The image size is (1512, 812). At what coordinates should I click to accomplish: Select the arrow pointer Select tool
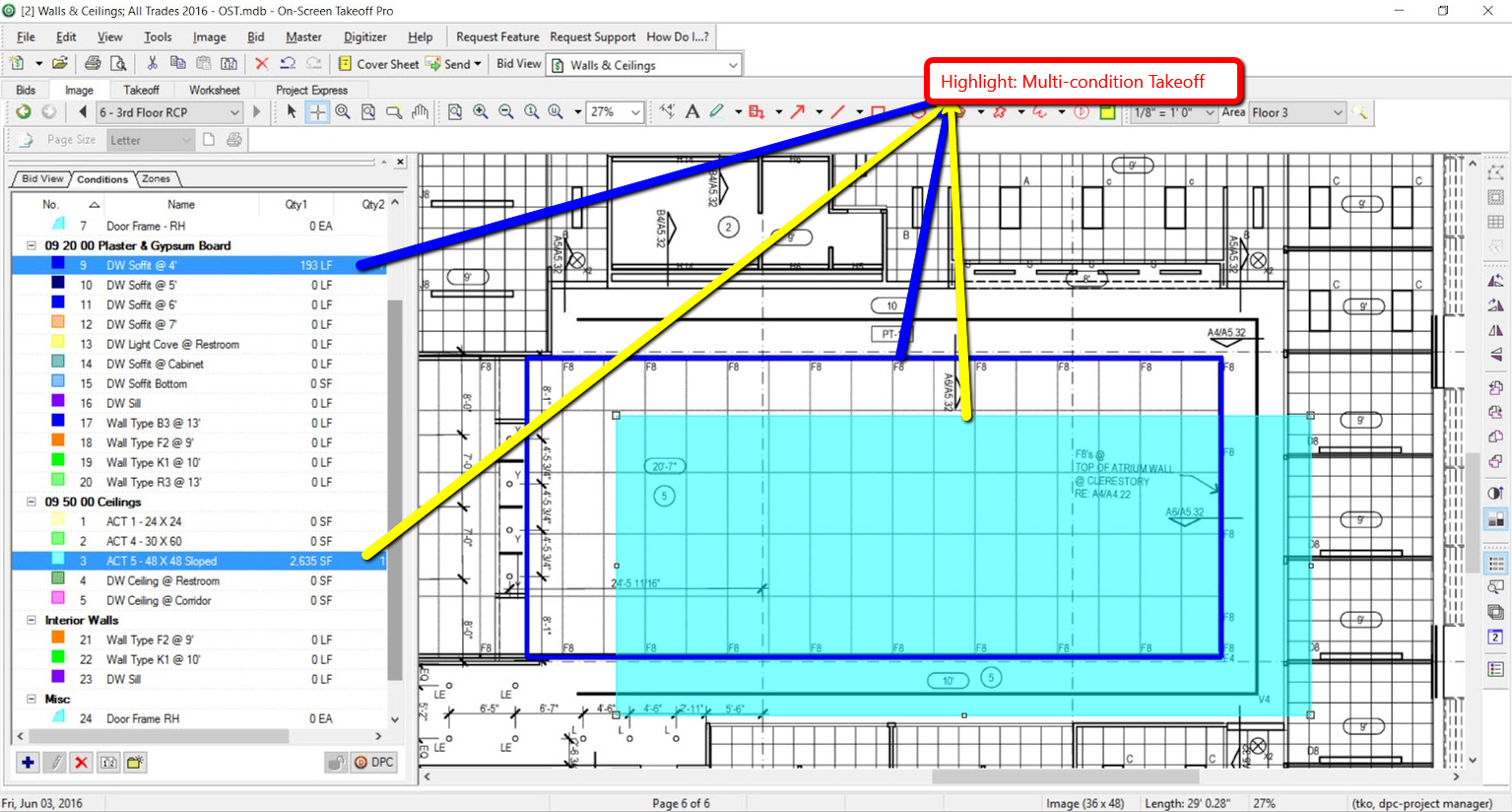292,112
